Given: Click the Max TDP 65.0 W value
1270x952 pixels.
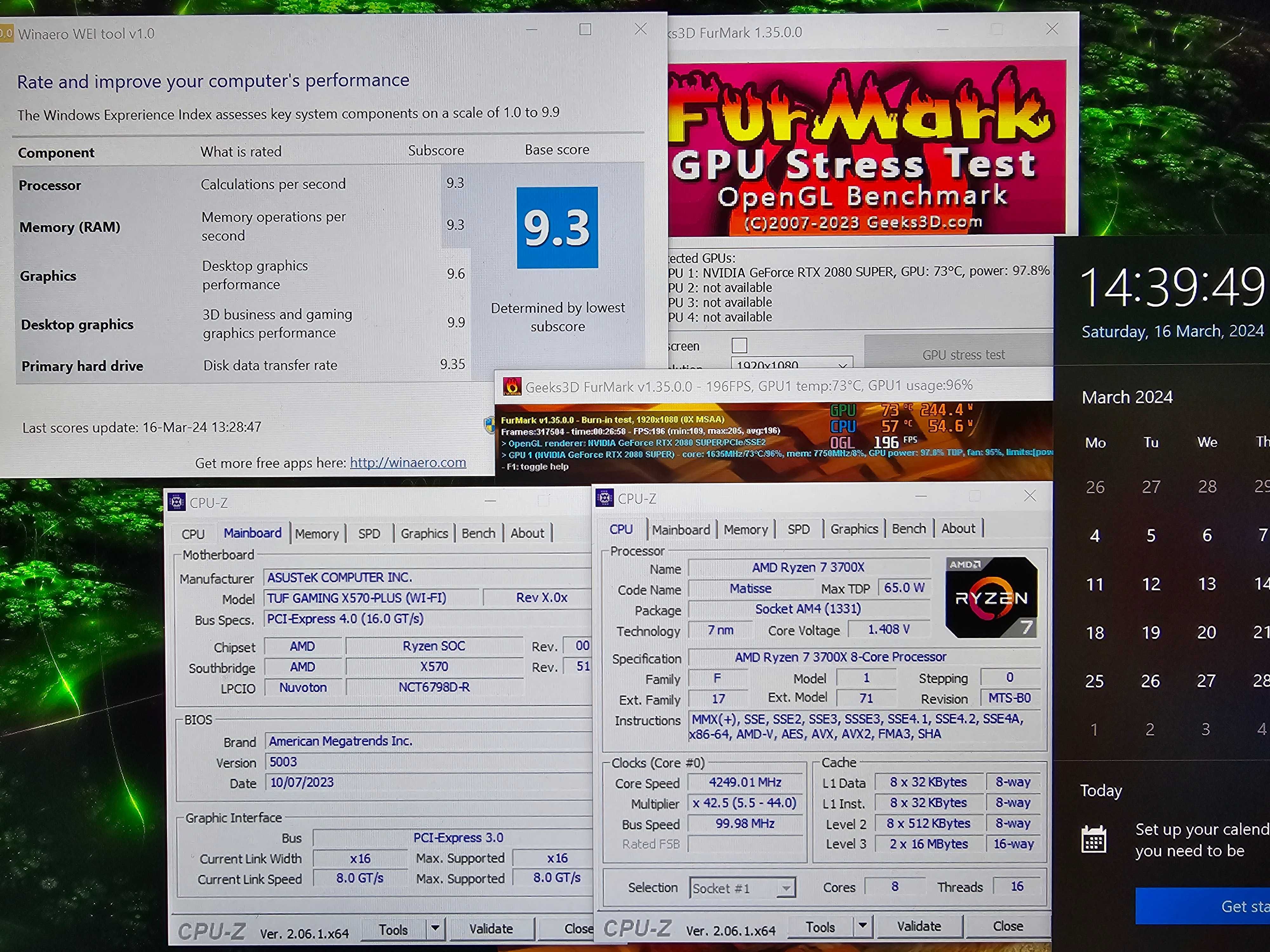Looking at the screenshot, I should coord(904,588).
